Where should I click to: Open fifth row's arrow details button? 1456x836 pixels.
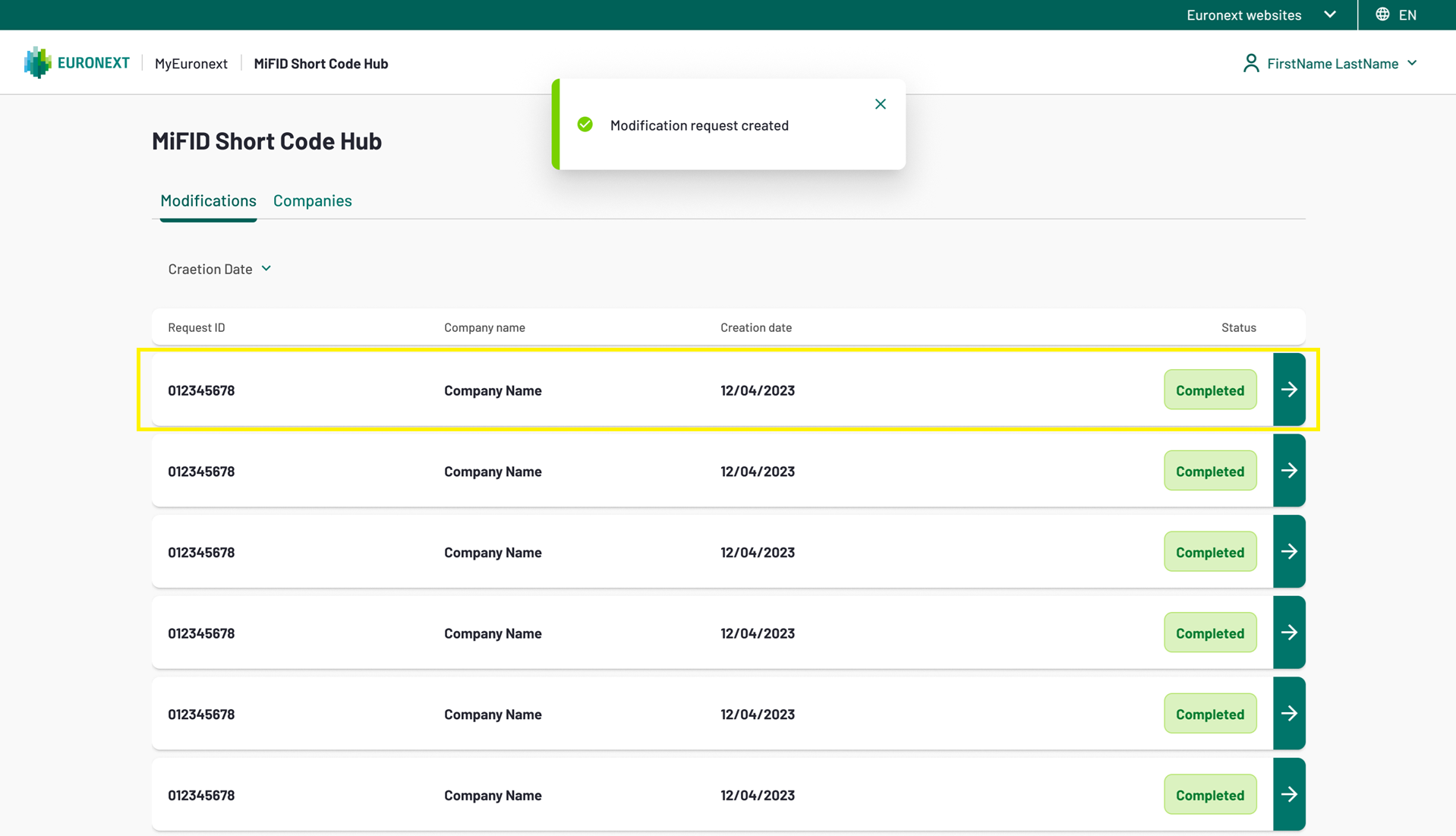tap(1288, 714)
